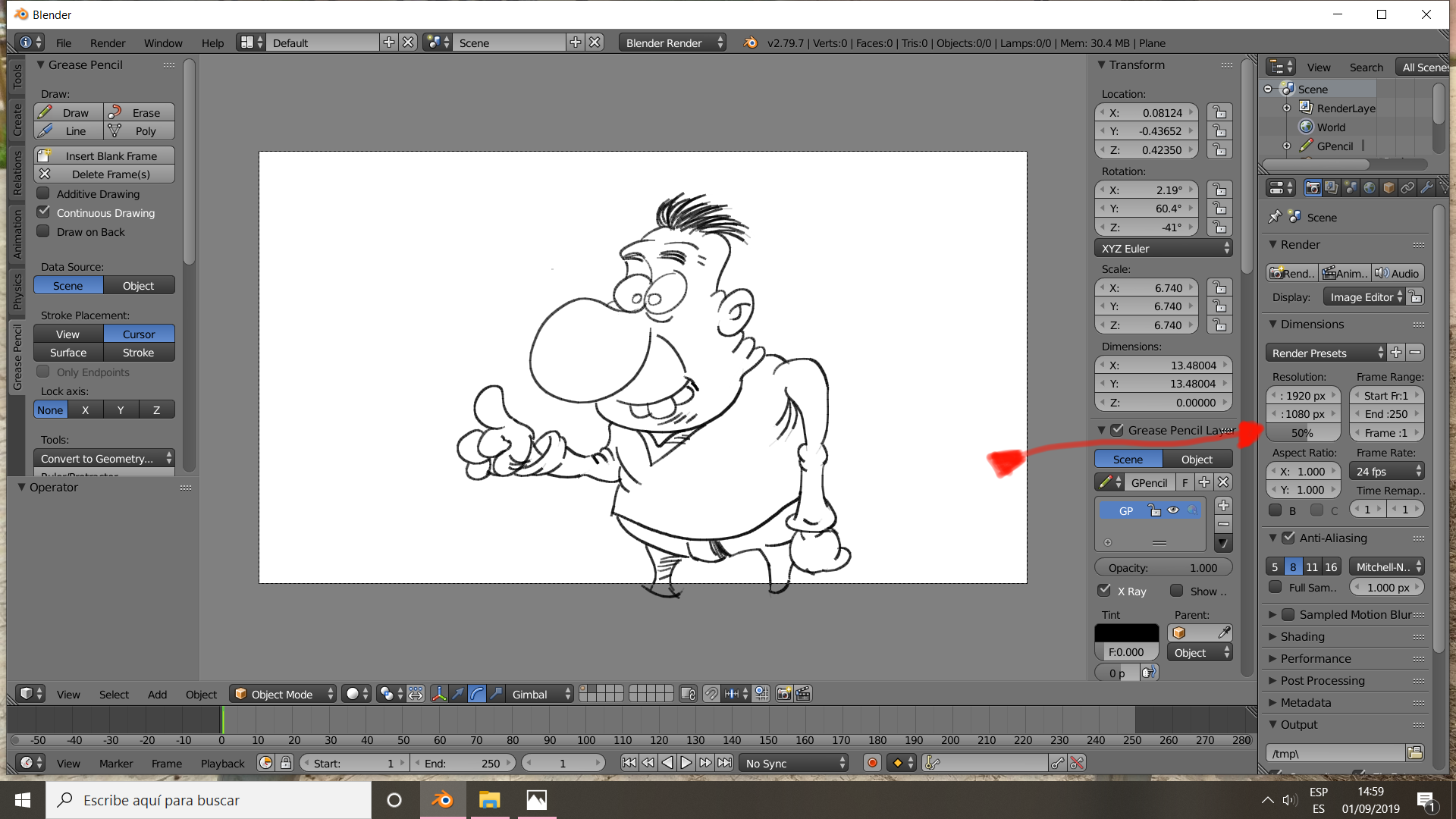
Task: Collapse the Transform panel
Action: coord(1102,64)
